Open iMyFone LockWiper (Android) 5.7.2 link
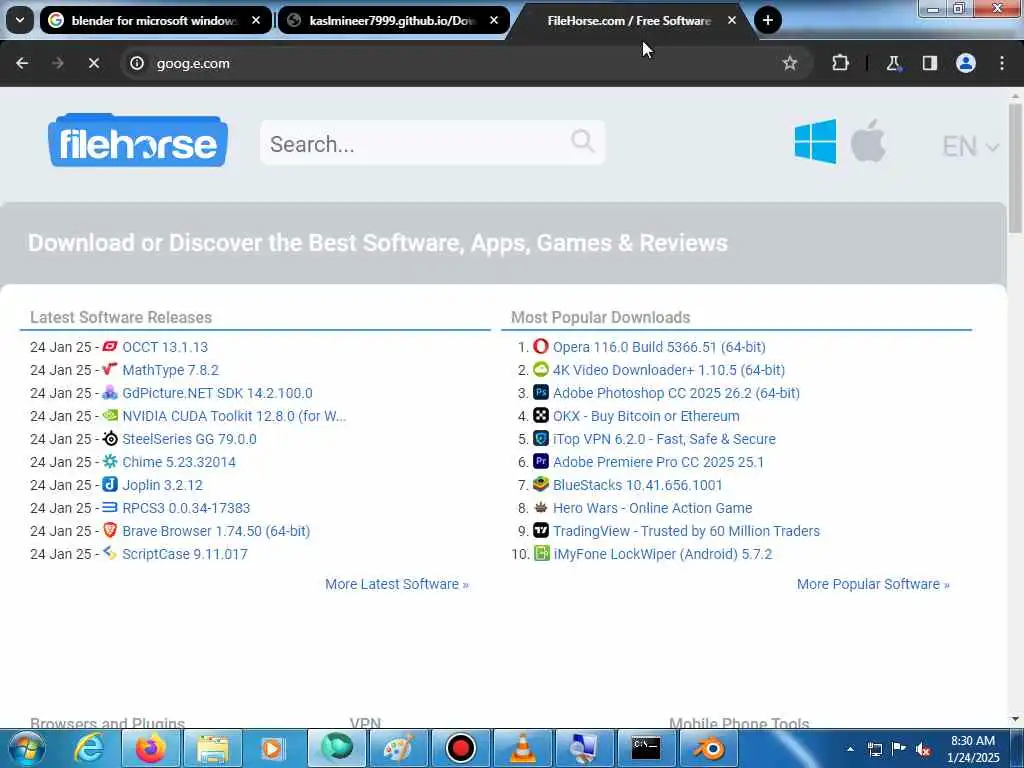Screen dimensions: 1024x768 663,554
